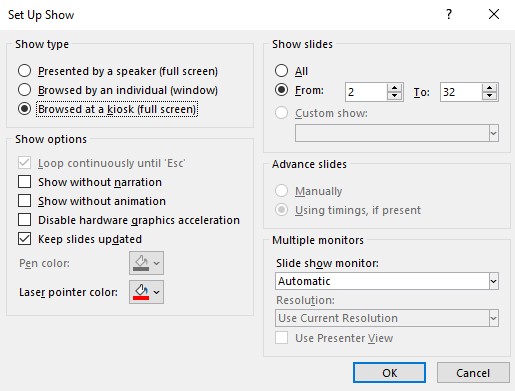
Task: Increase the From slide number
Action: click(395, 88)
